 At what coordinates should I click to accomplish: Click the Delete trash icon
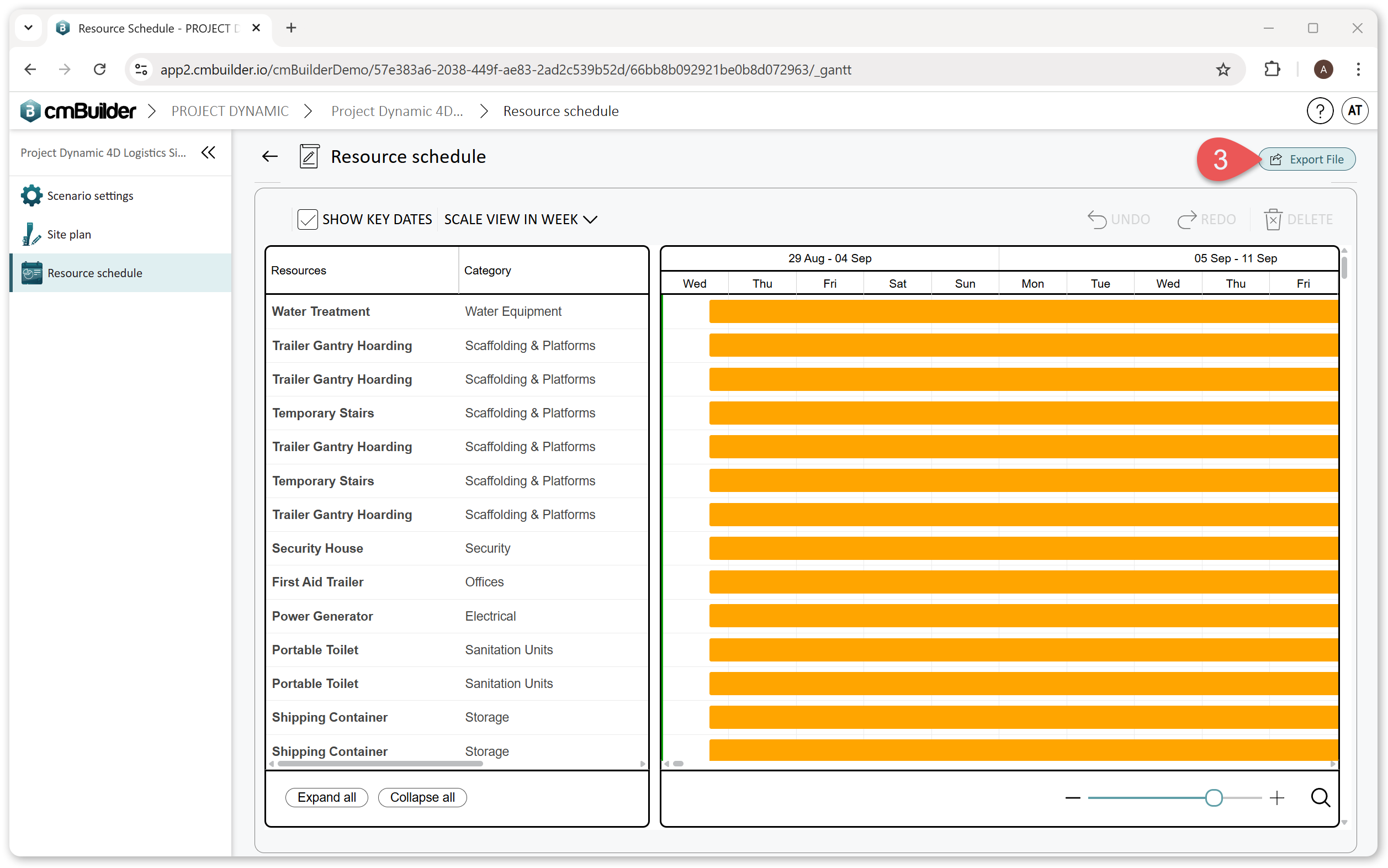1273,219
